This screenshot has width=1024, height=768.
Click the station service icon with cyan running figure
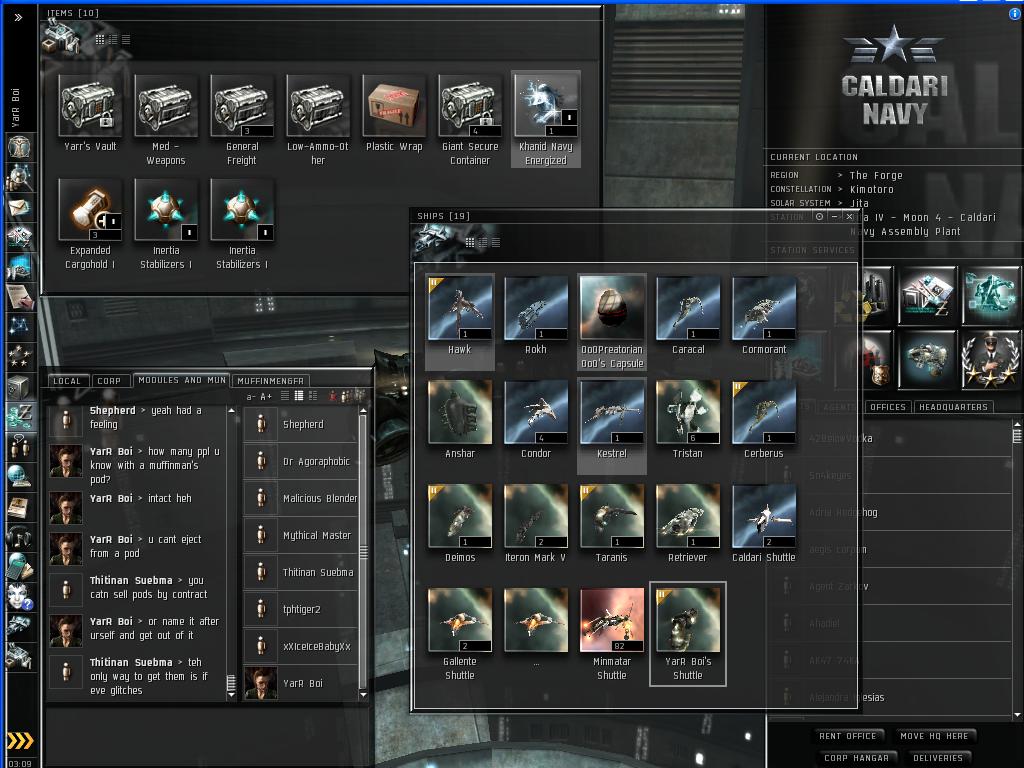[x=991, y=296]
